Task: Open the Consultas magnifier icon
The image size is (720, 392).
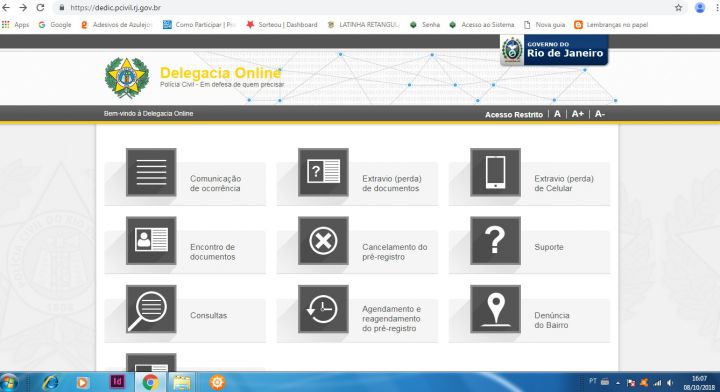Action: [x=151, y=309]
